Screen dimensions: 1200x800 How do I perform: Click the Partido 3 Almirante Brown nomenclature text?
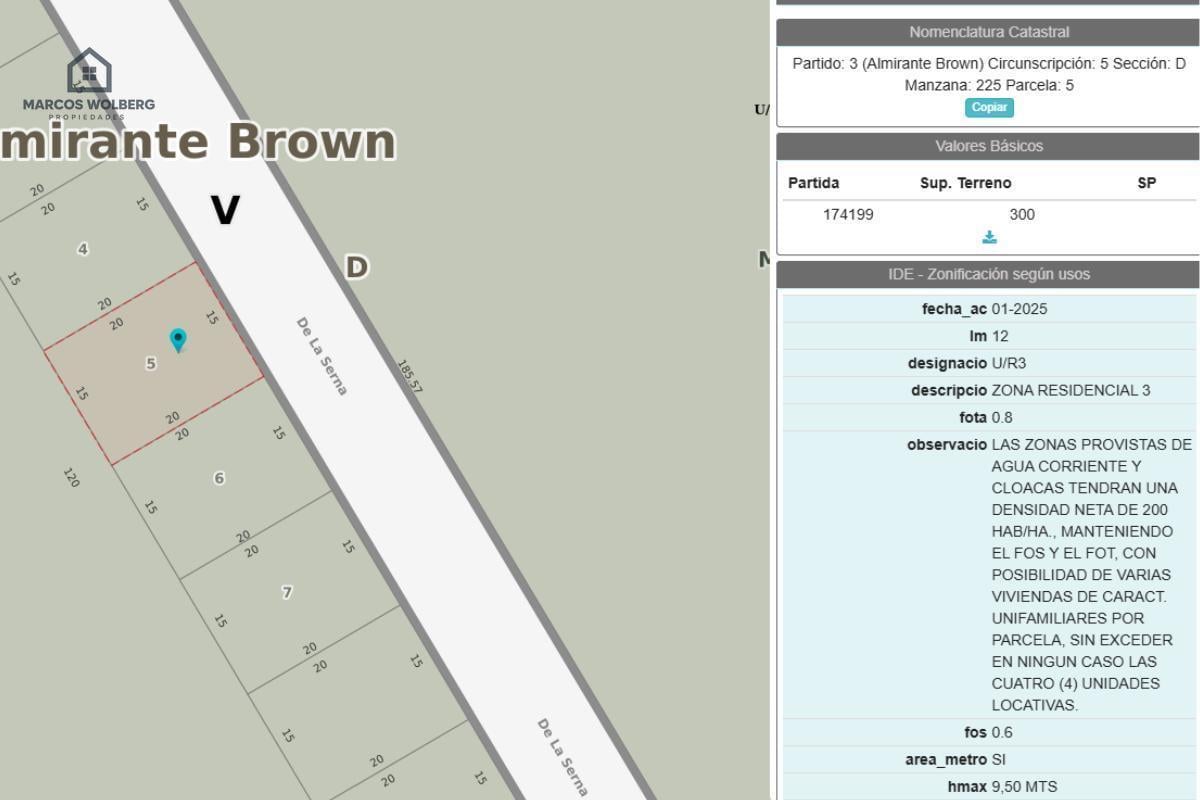tap(989, 74)
